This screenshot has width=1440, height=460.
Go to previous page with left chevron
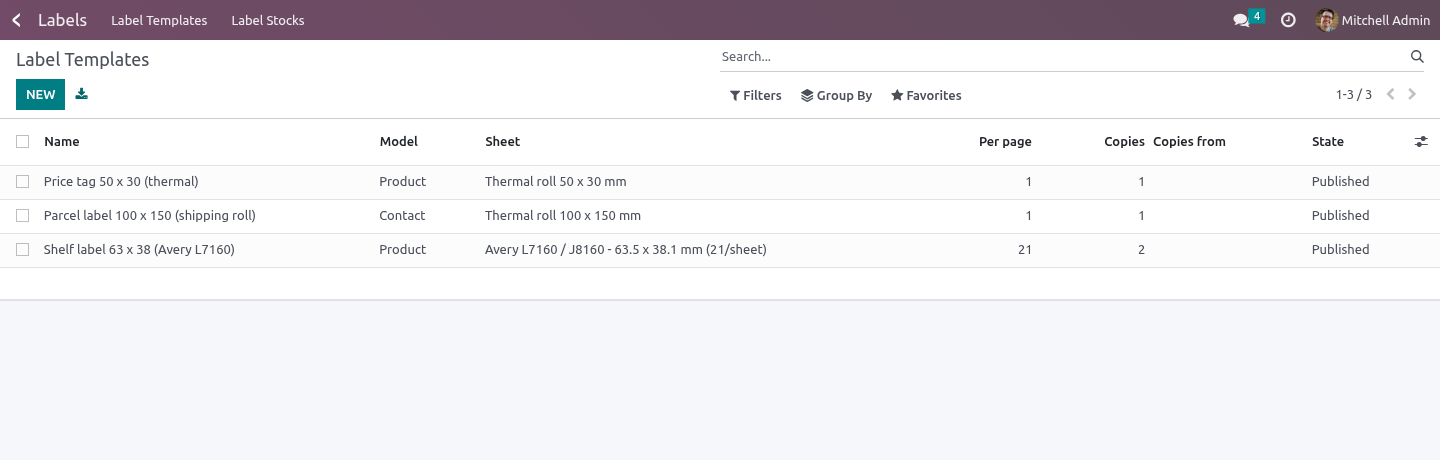point(1390,95)
